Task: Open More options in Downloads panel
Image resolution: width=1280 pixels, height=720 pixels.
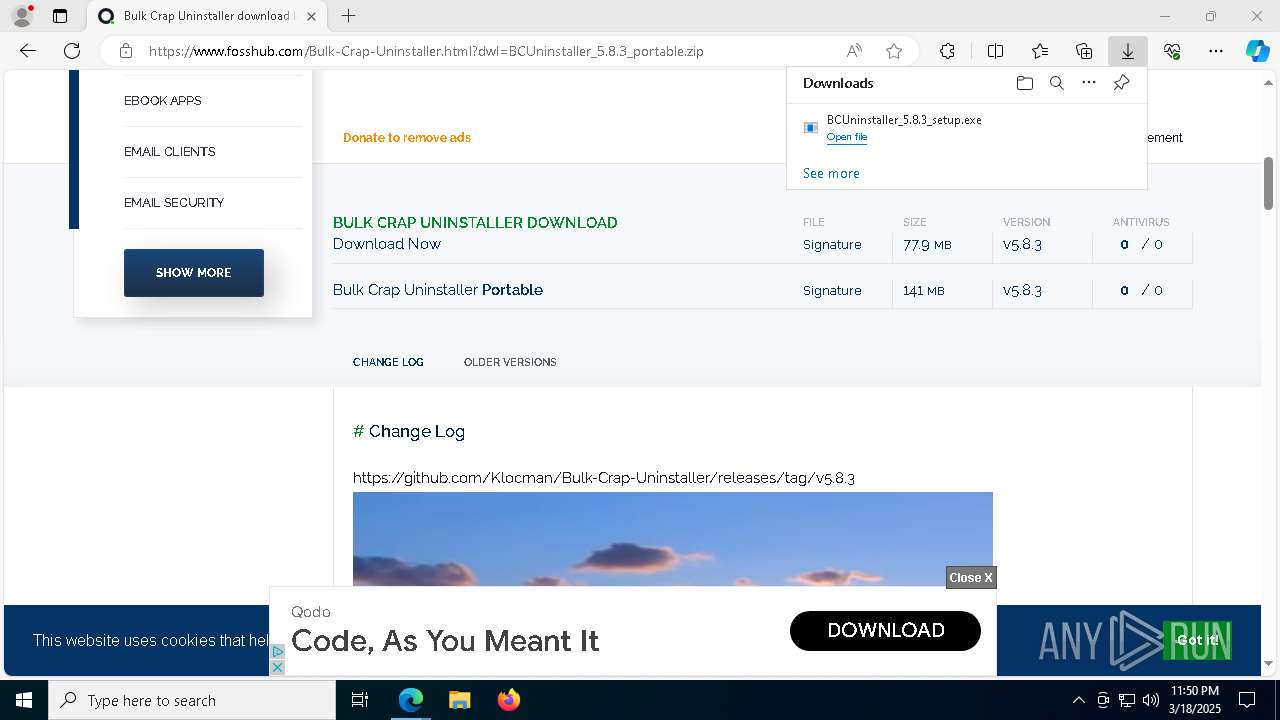Action: pyautogui.click(x=1089, y=83)
